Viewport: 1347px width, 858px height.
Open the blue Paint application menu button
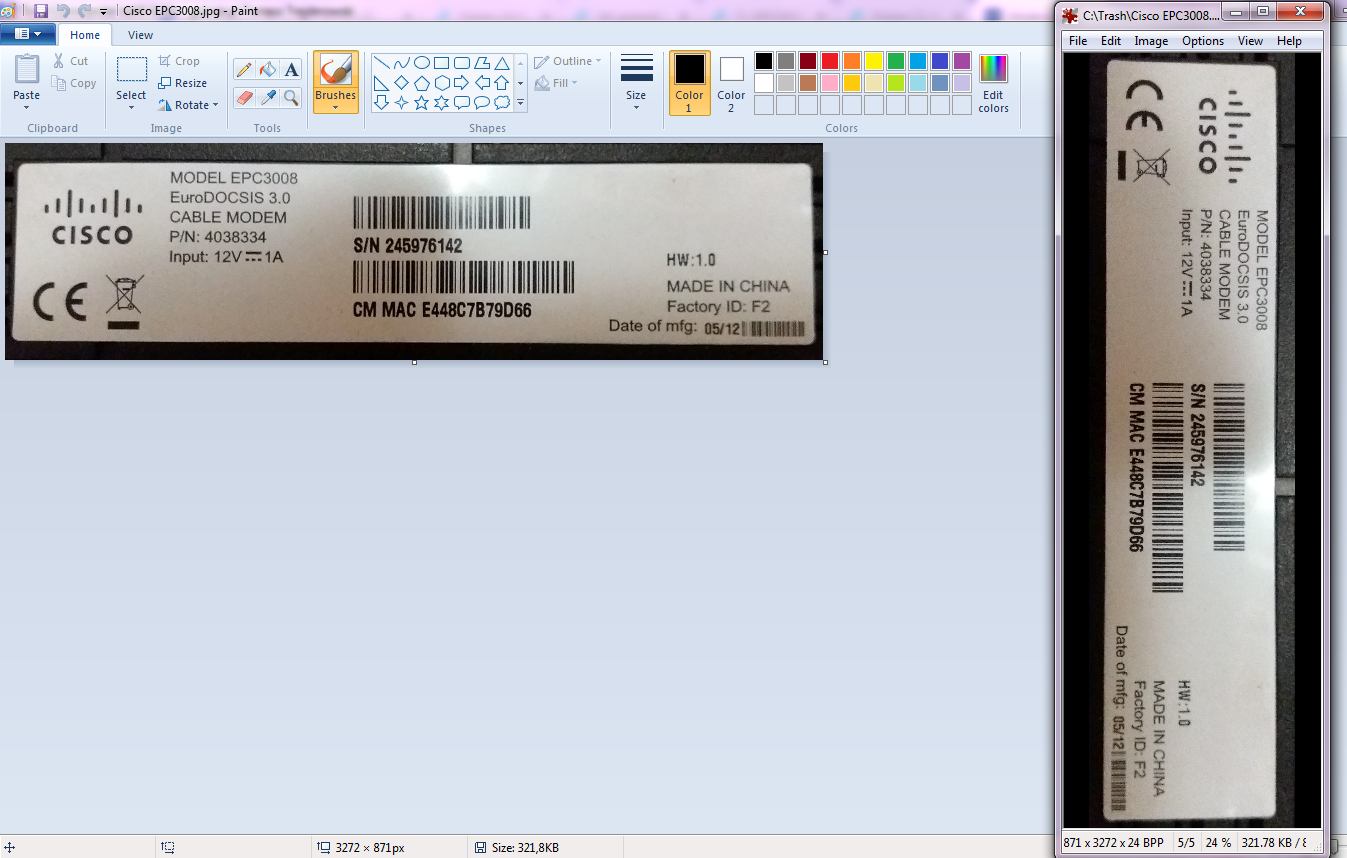pos(27,34)
